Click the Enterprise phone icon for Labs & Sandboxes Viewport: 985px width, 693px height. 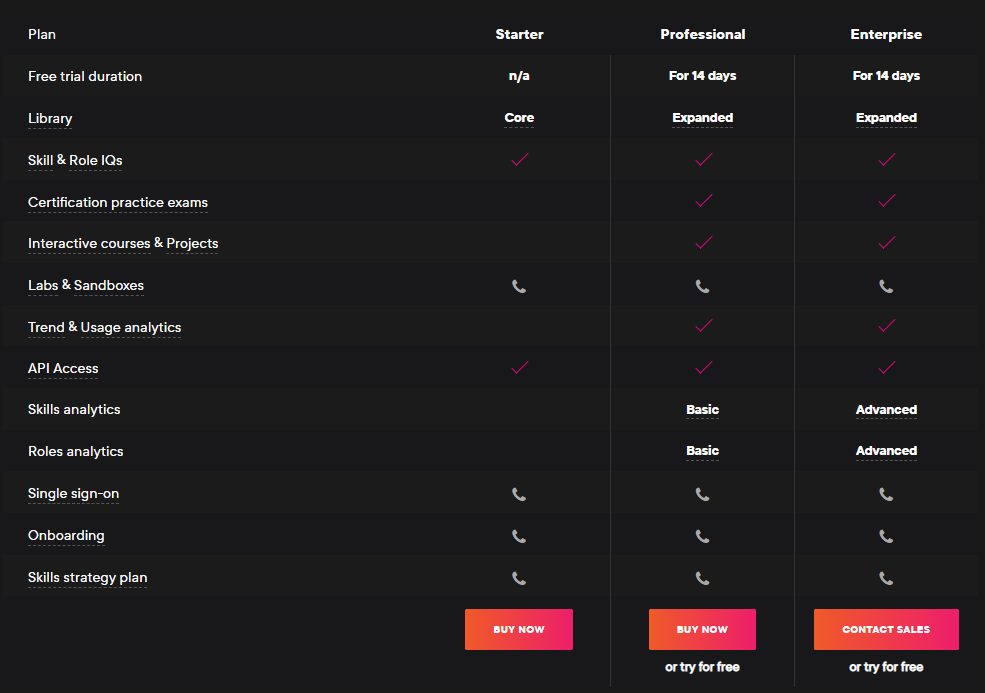pos(886,286)
